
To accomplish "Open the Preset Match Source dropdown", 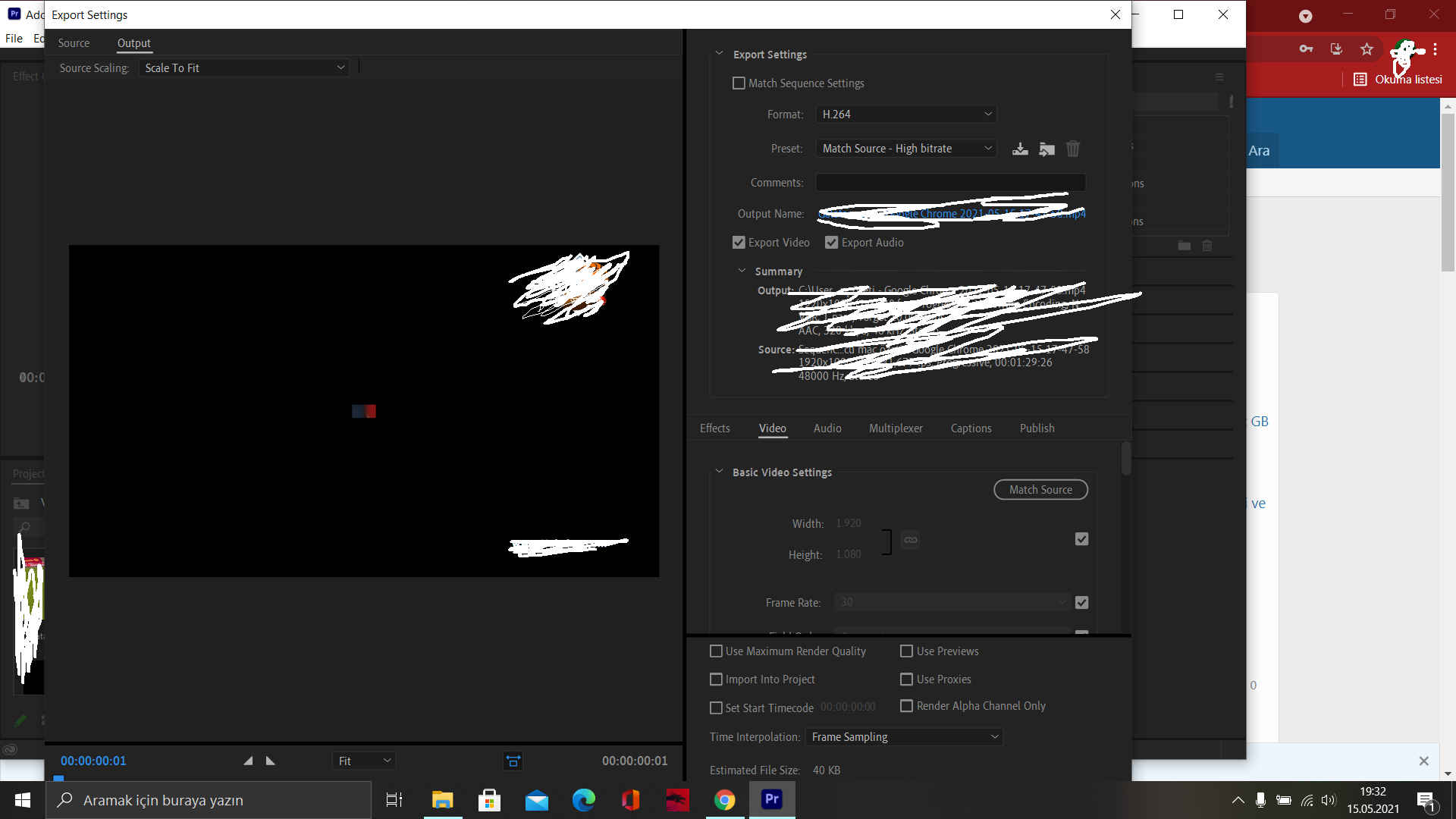I will pyautogui.click(x=906, y=149).
